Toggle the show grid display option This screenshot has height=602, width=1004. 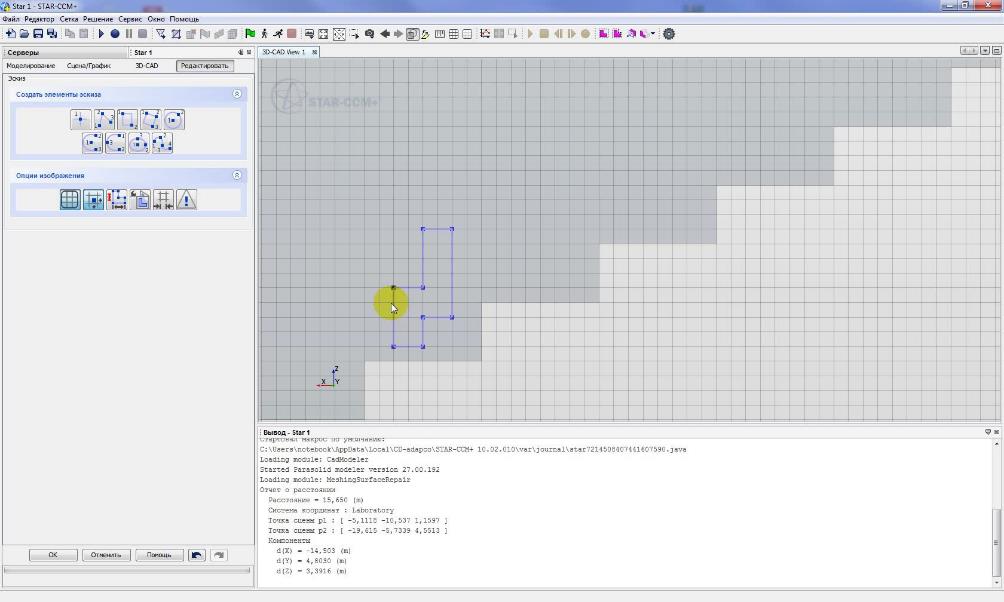(70, 200)
